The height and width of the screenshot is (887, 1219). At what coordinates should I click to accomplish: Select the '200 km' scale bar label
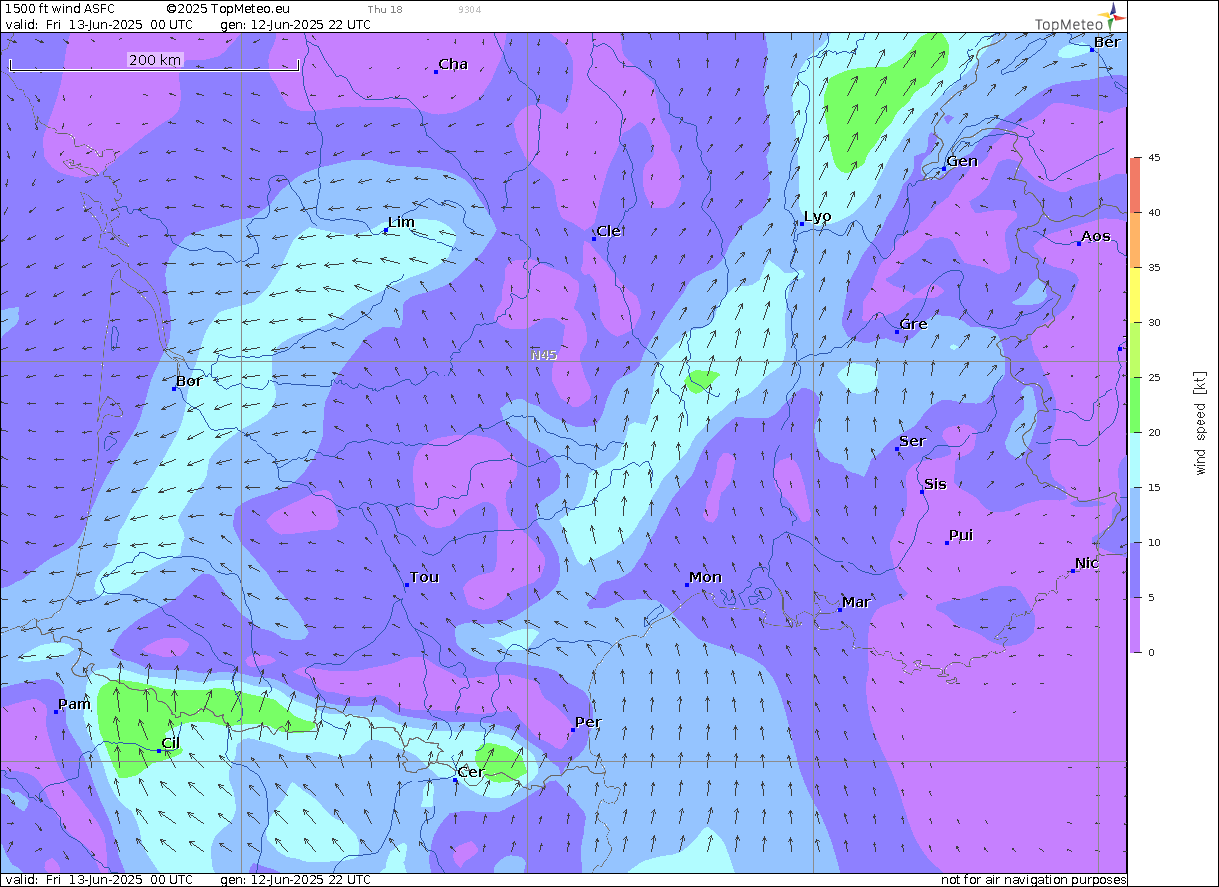(x=155, y=60)
